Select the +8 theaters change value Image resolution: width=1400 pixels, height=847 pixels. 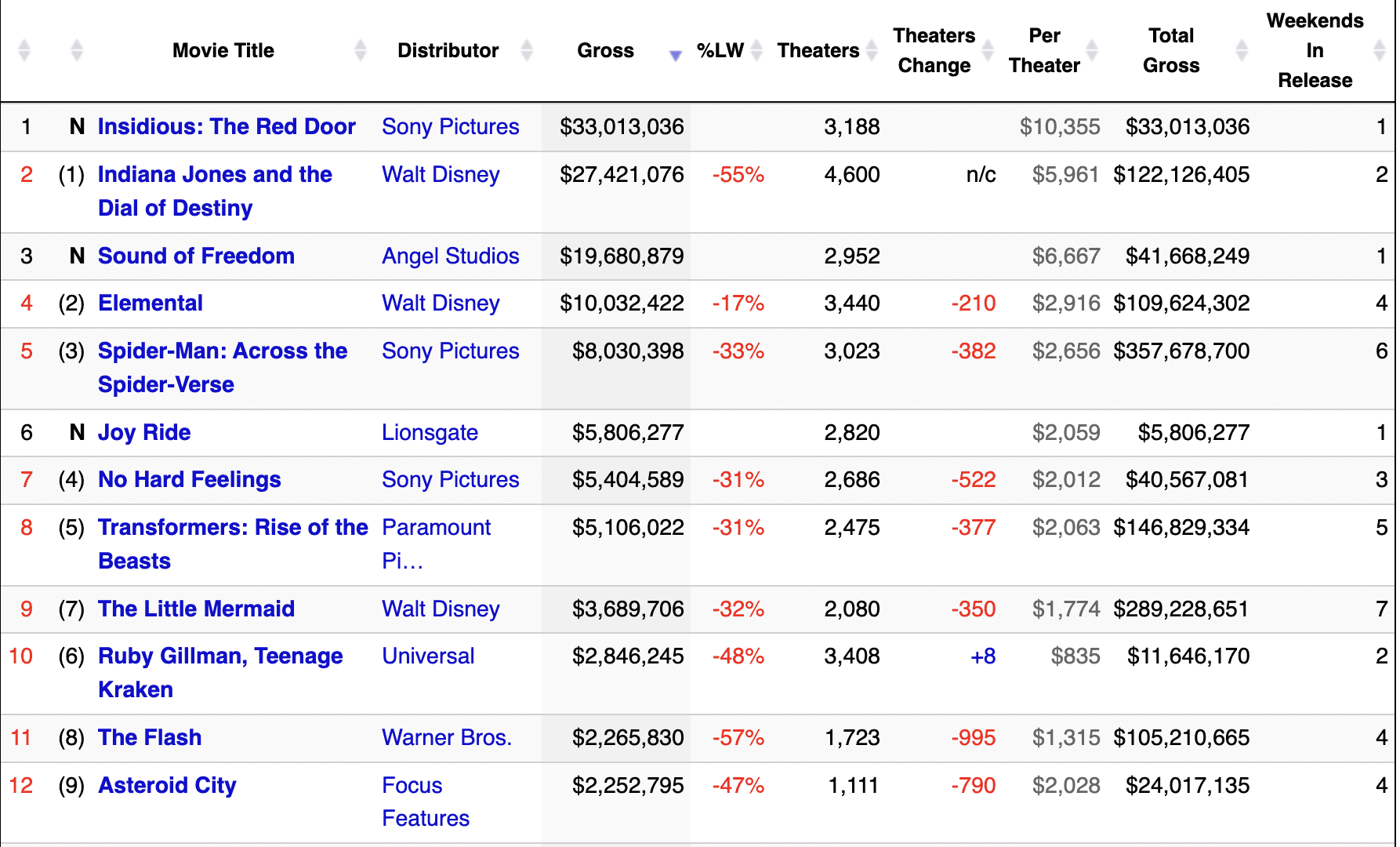(983, 656)
